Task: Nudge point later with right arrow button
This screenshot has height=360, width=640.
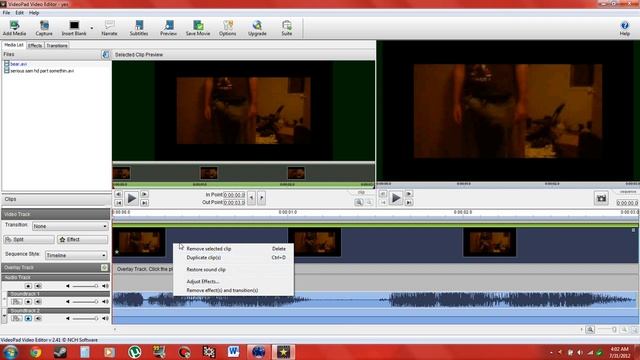Action: [x=262, y=198]
